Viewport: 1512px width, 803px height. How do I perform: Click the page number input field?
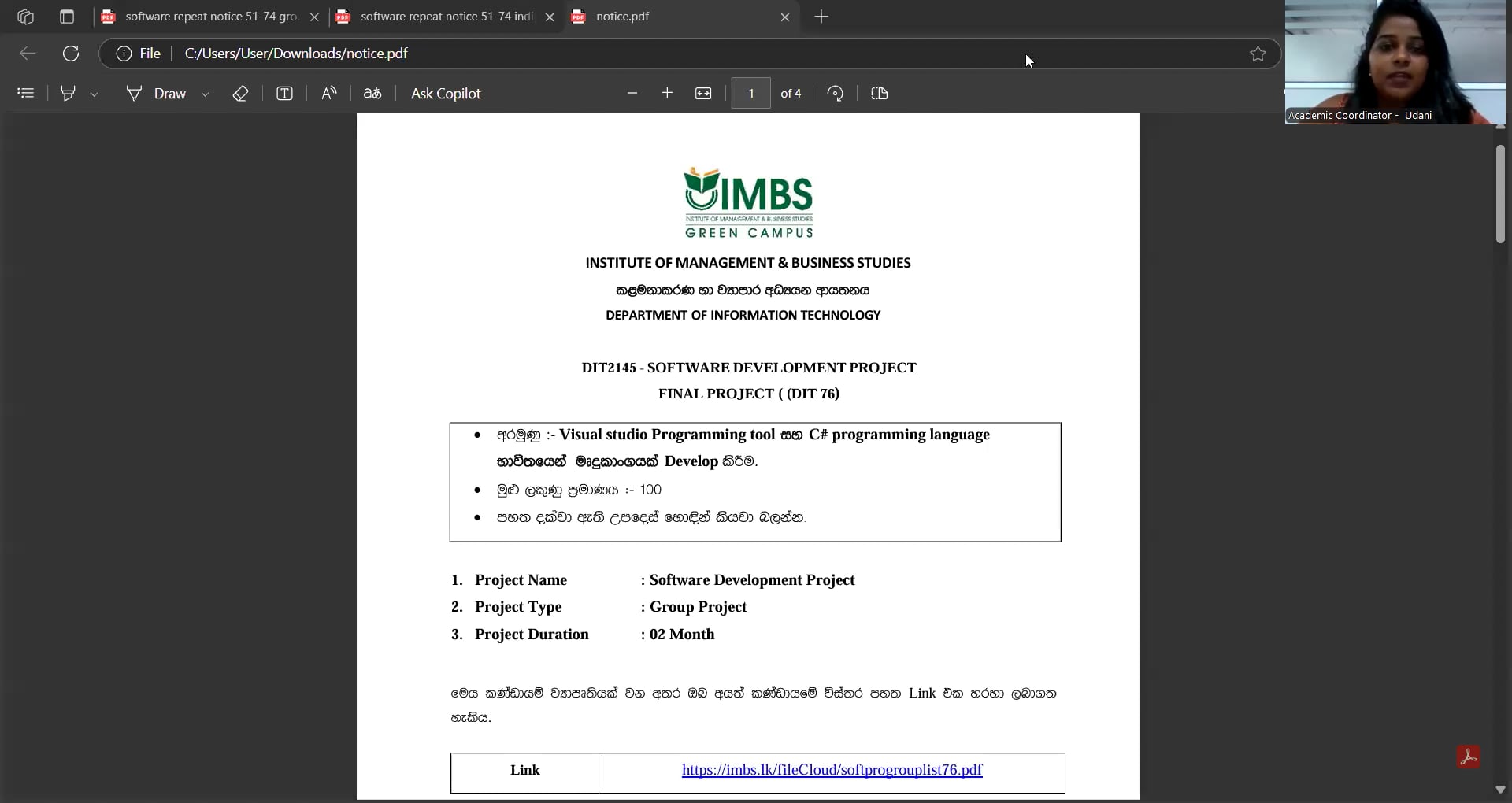coord(750,93)
